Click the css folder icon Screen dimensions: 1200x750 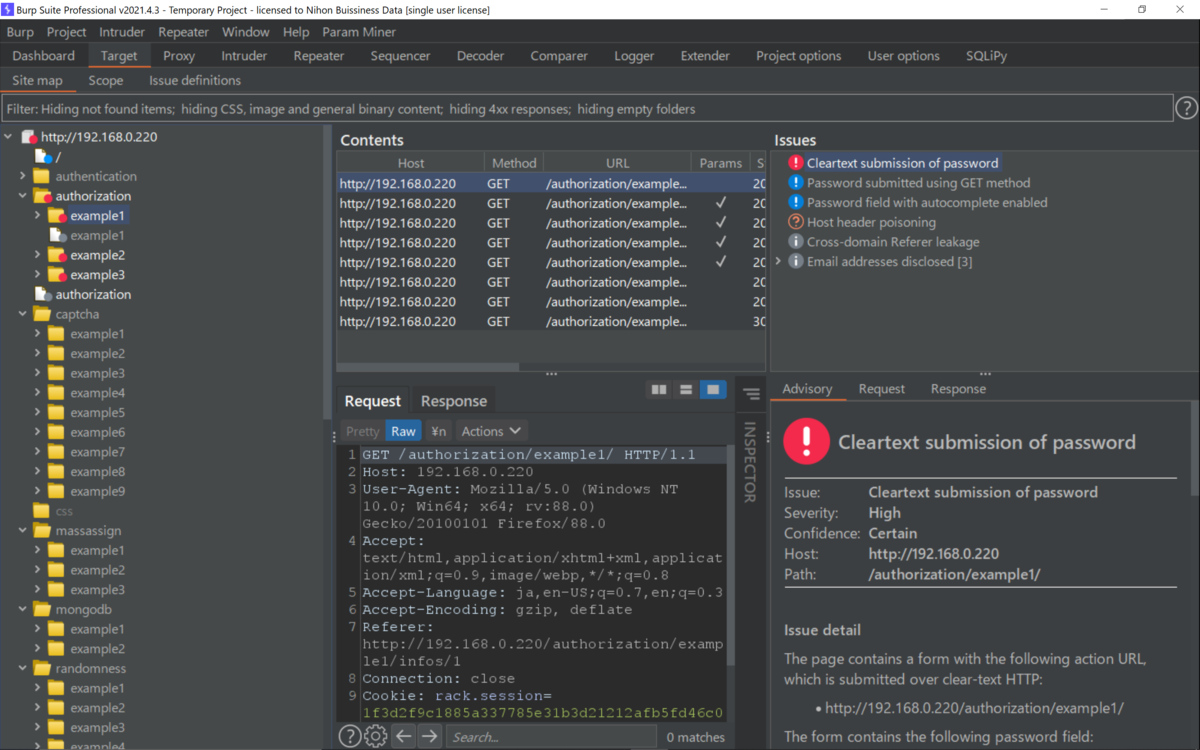click(41, 511)
